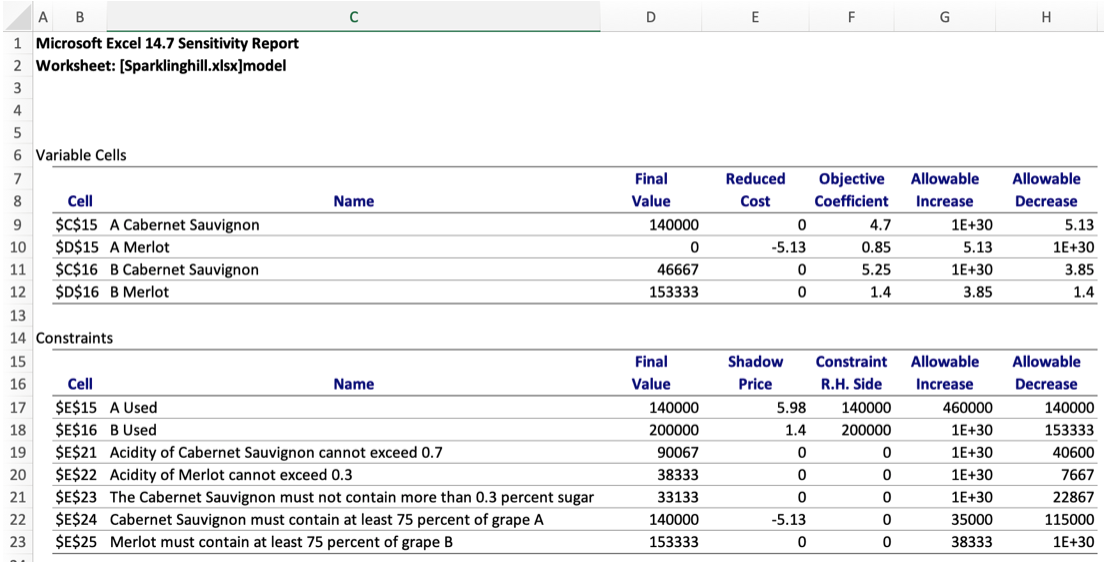This screenshot has width=1104, height=564.
Task: Click the $D$16 cell reference
Action: tap(76, 292)
